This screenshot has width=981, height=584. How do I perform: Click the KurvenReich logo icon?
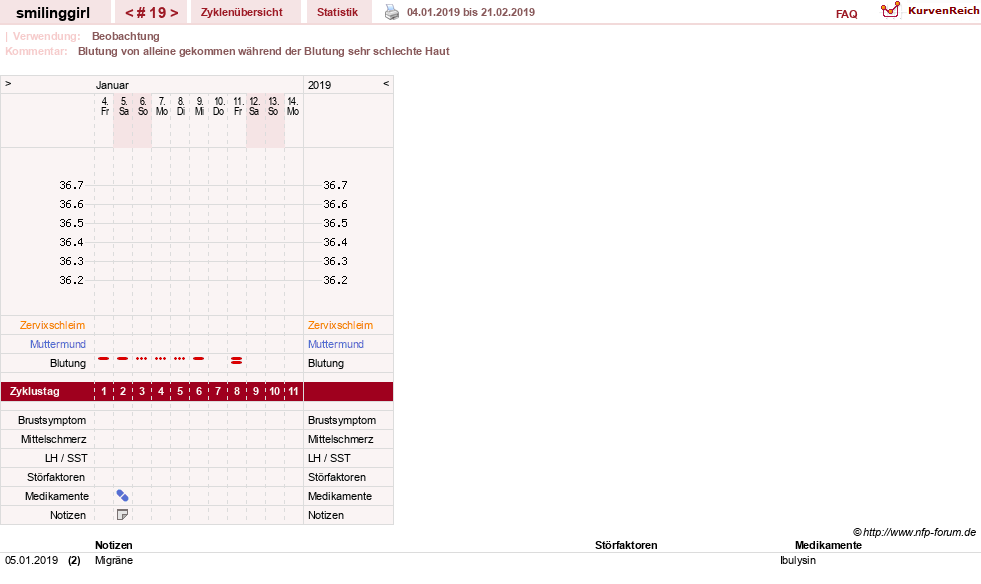(x=890, y=10)
